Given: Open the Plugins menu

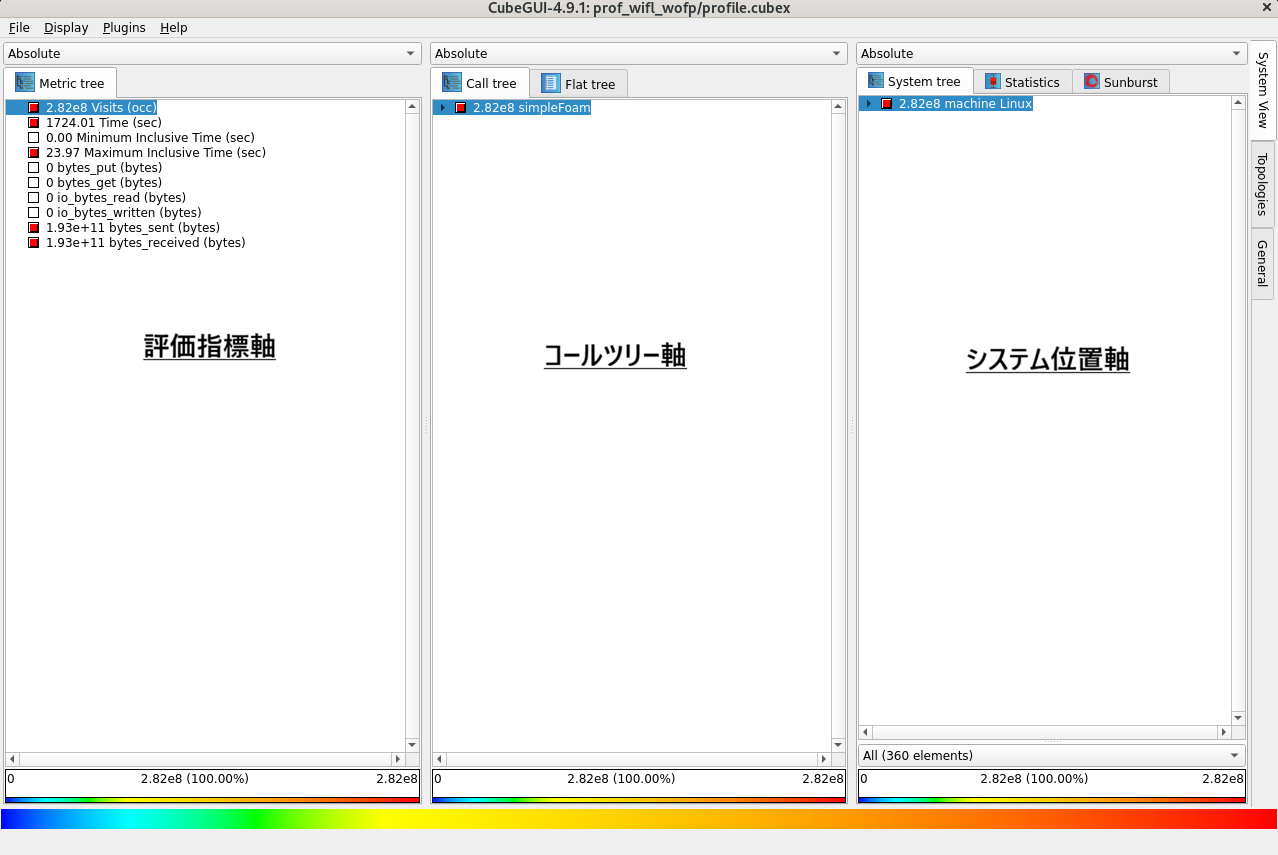Looking at the screenshot, I should click(x=124, y=28).
